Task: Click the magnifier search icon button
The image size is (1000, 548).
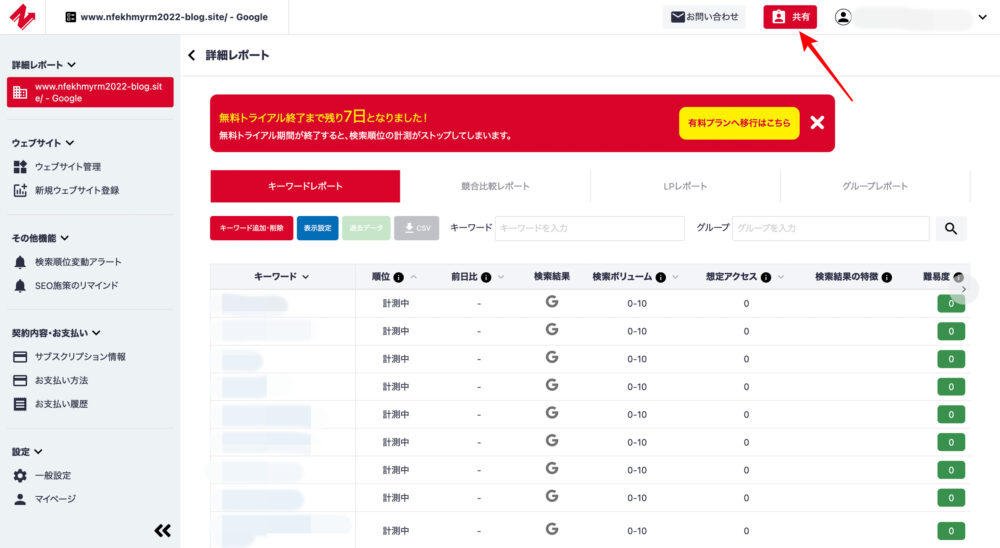Action: (950, 228)
